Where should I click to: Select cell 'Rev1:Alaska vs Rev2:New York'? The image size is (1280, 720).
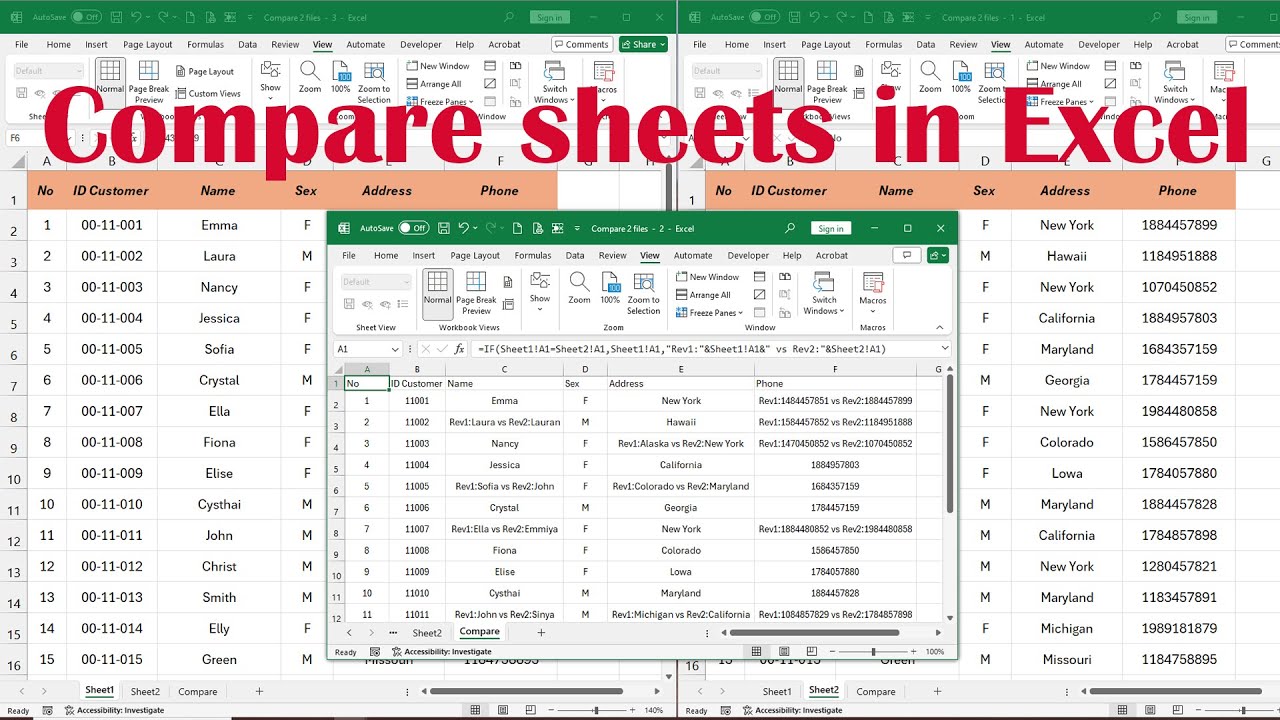coord(681,443)
